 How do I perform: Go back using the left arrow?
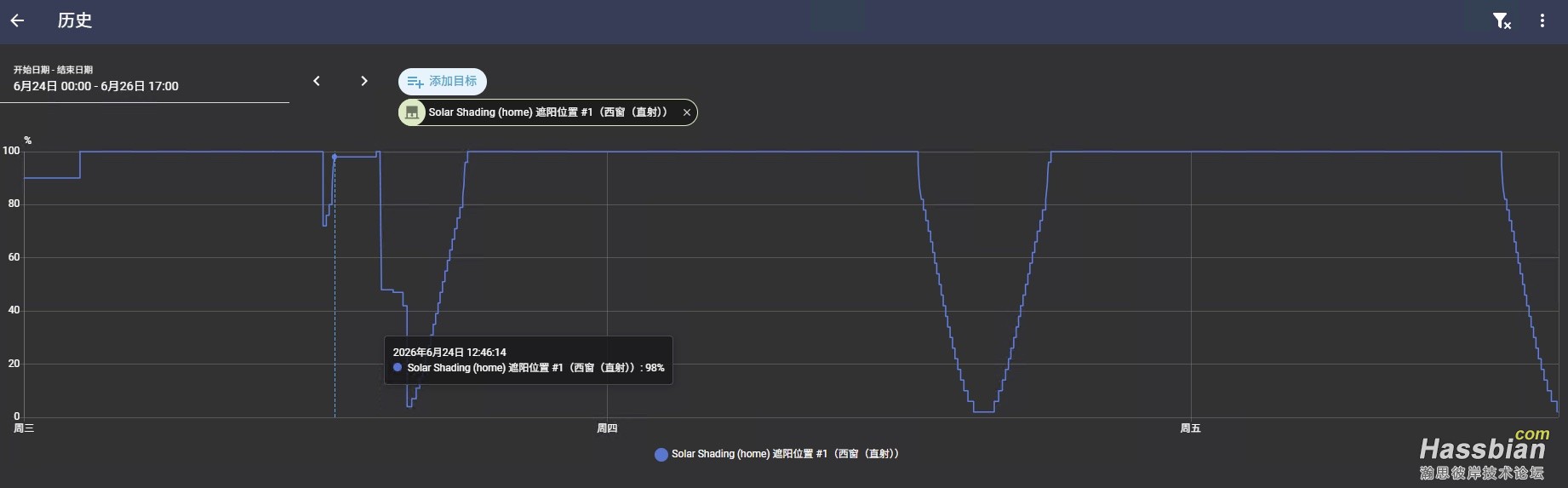17,20
